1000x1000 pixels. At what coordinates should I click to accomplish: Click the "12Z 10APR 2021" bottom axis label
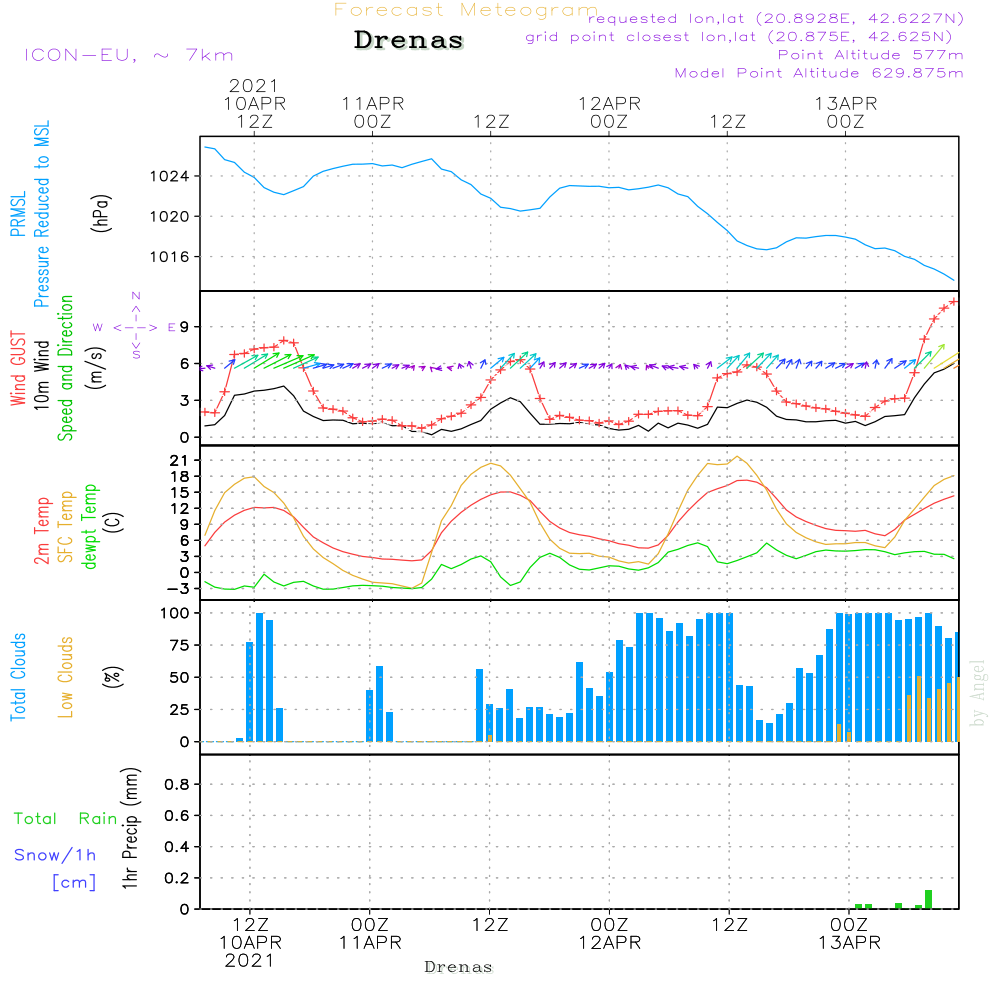tap(250, 943)
